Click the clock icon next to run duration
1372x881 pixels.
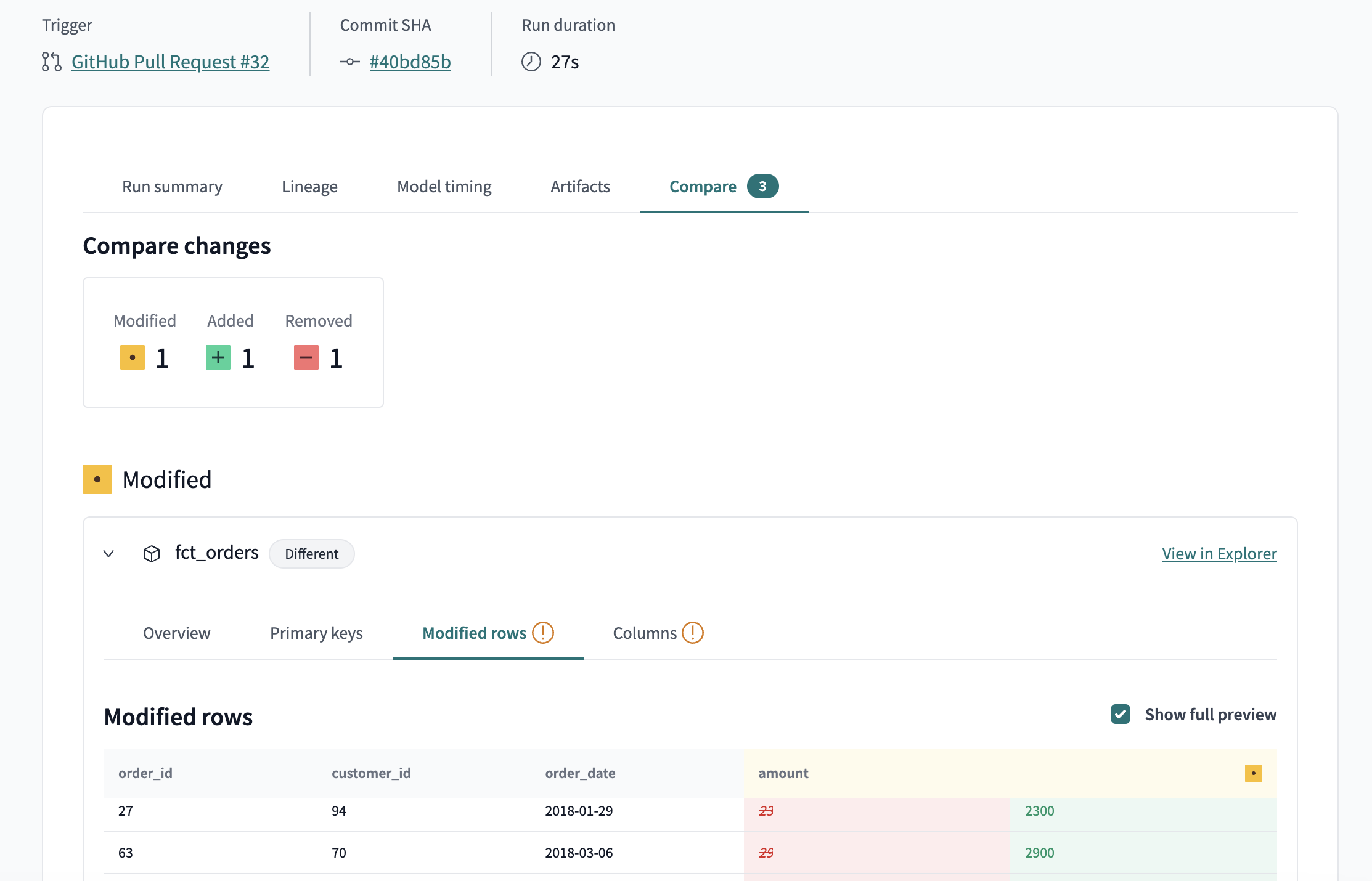530,62
